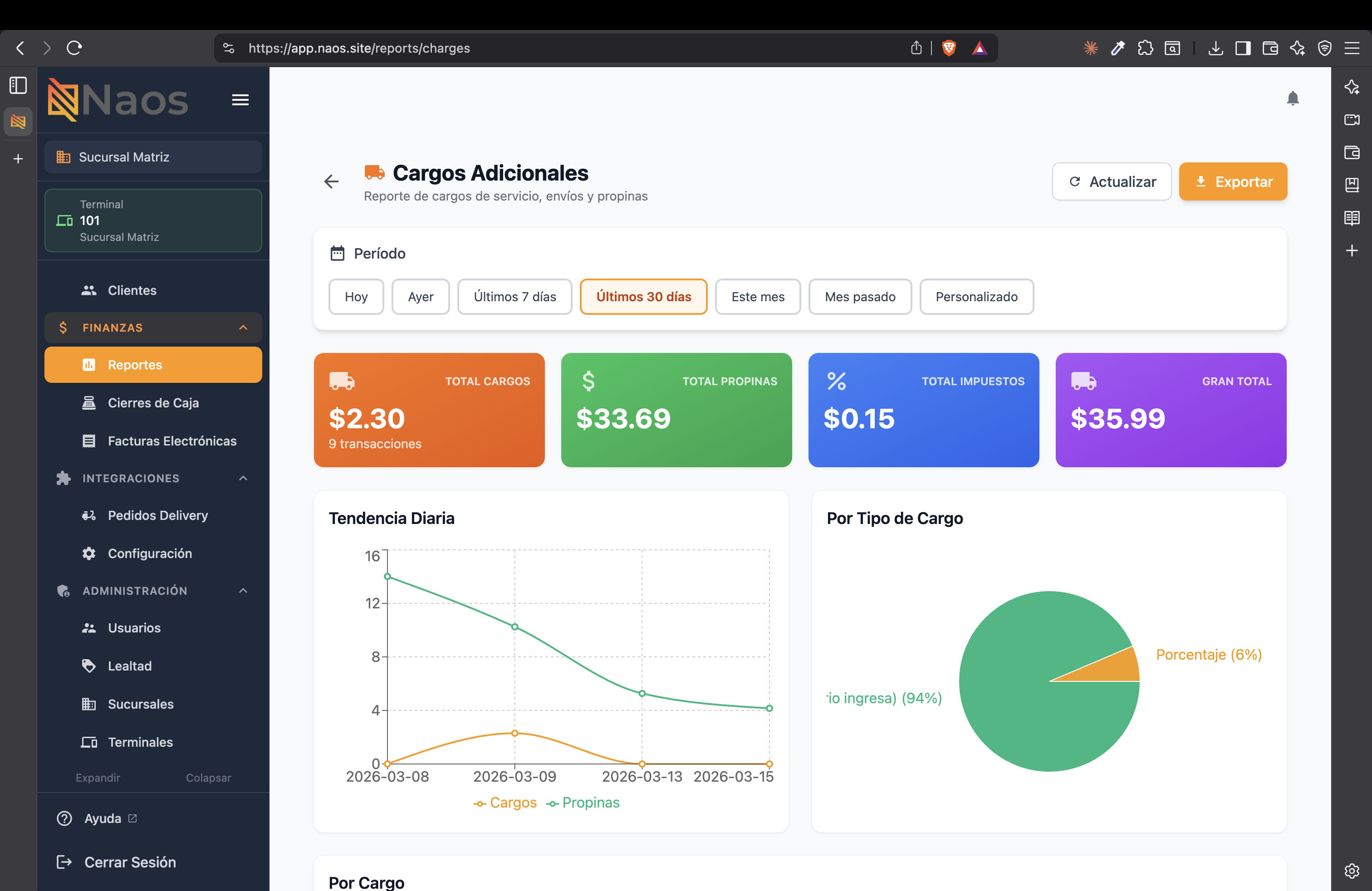This screenshot has width=1372, height=891.
Task: Open Clientes in the sidebar
Action: coord(153,290)
